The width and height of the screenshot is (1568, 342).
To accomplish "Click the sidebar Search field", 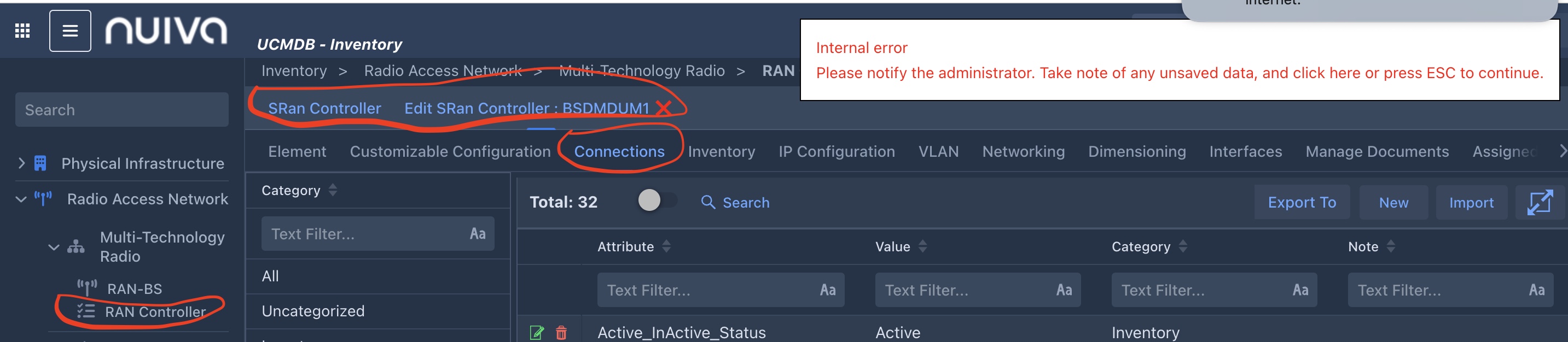I will pos(122,110).
